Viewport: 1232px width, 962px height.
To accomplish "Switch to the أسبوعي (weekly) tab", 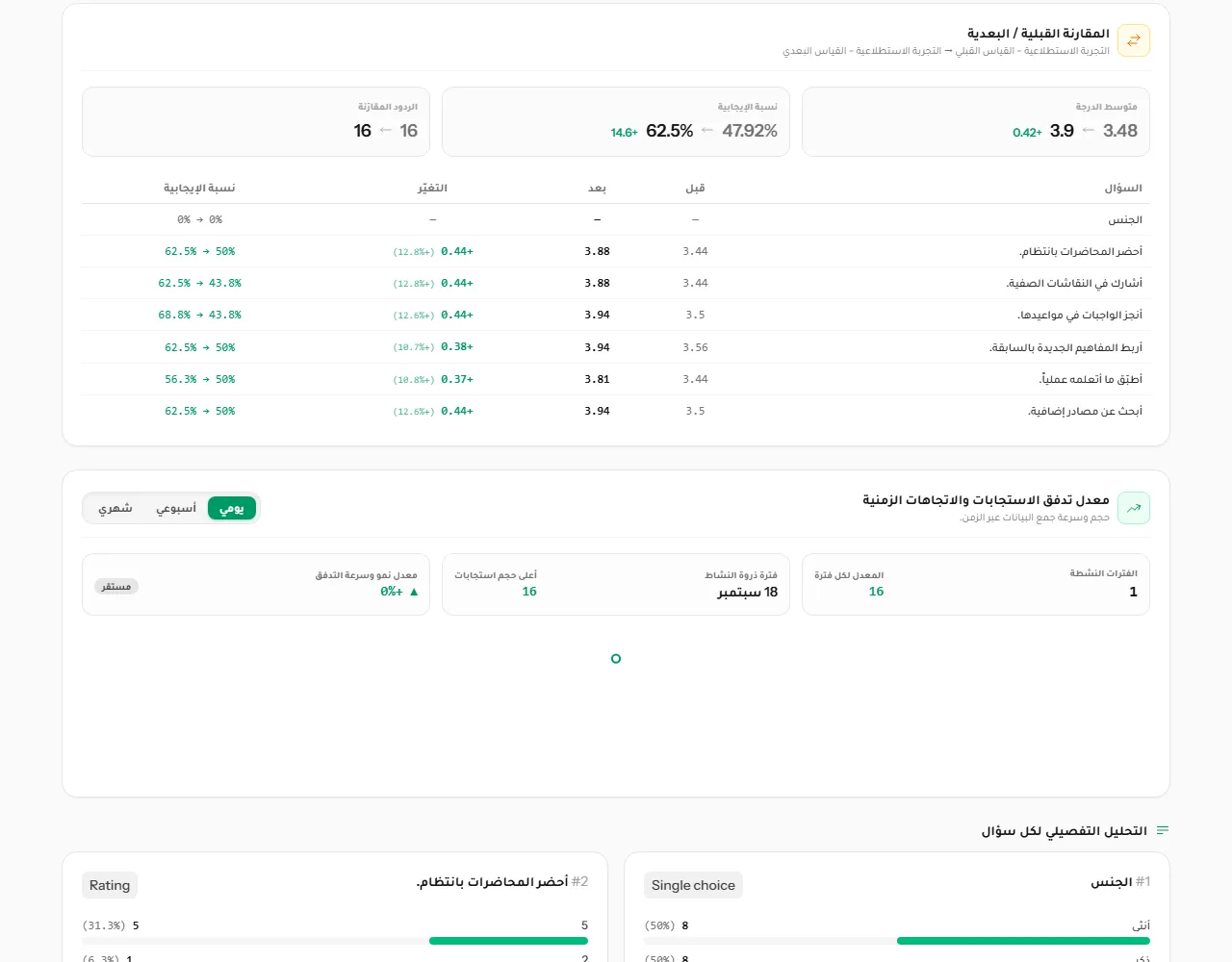I will (176, 508).
